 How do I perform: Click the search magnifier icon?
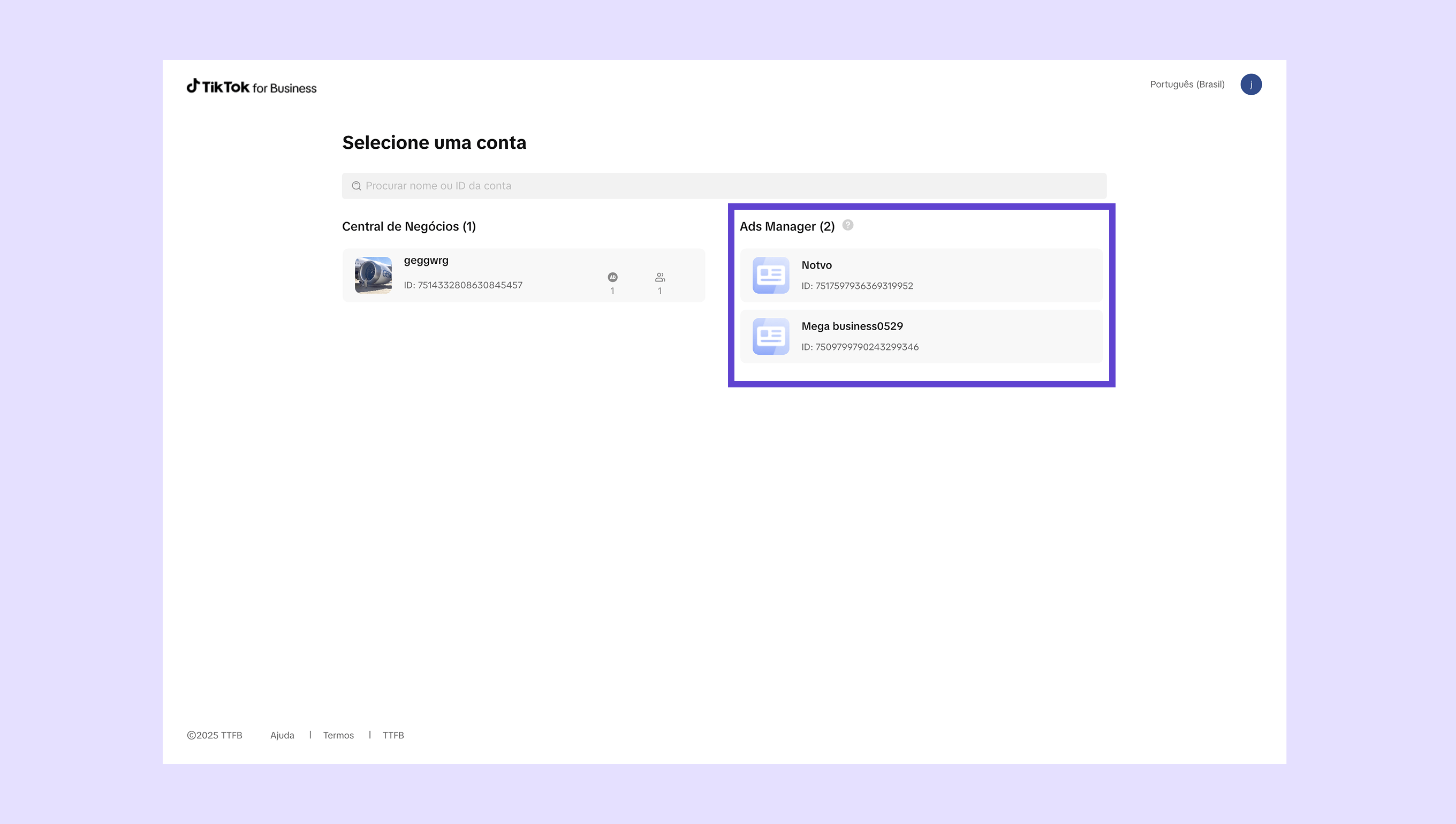pyautogui.click(x=356, y=186)
